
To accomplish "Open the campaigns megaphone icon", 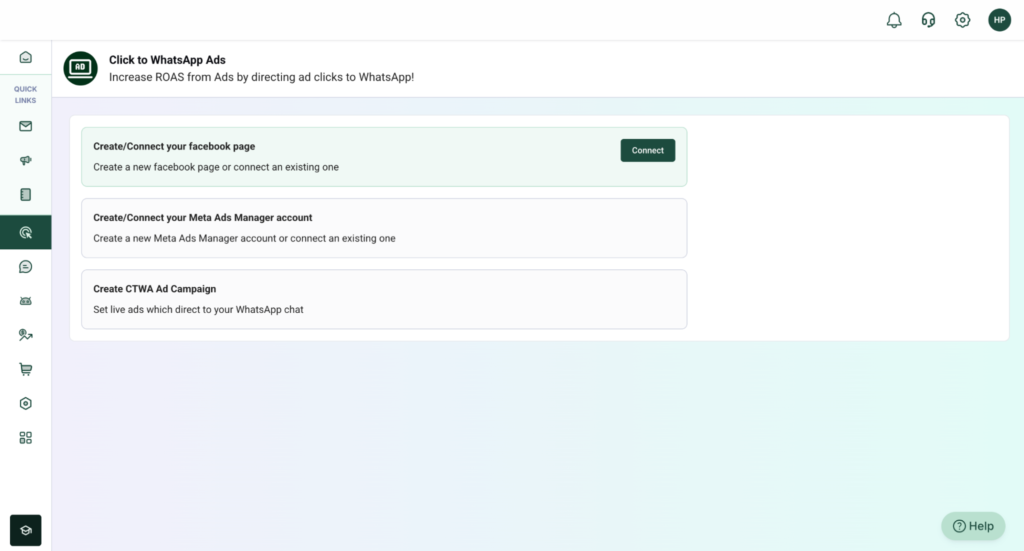I will click(25, 160).
